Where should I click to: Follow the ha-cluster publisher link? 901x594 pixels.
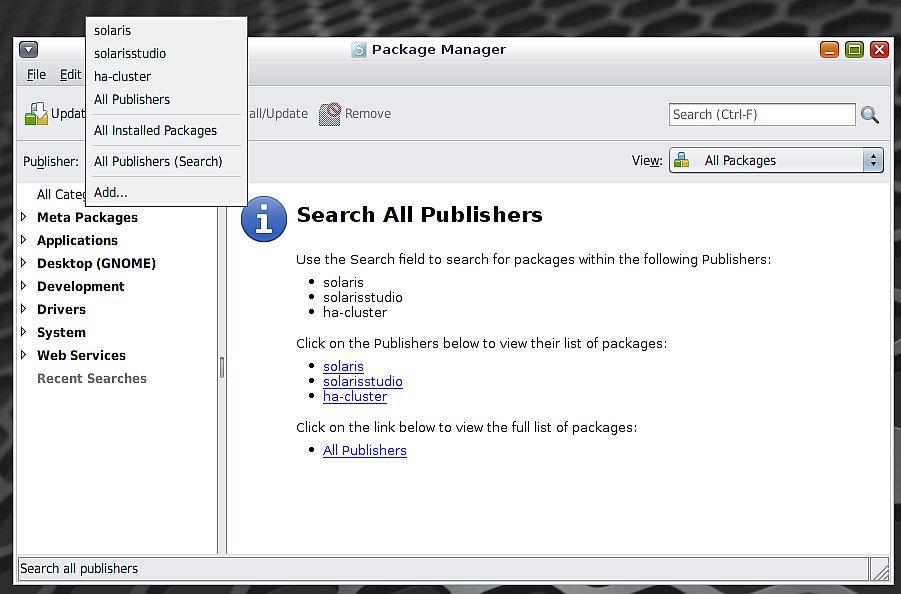tap(355, 396)
